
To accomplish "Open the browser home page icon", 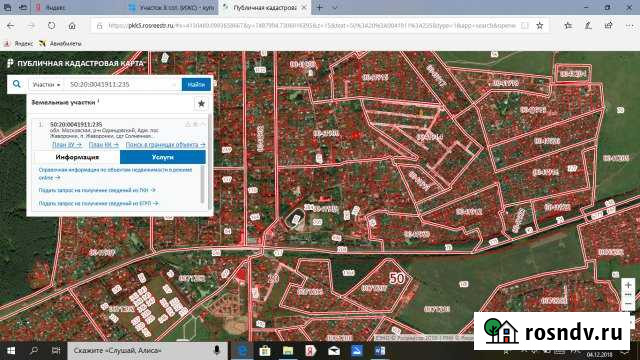I will (72, 26).
